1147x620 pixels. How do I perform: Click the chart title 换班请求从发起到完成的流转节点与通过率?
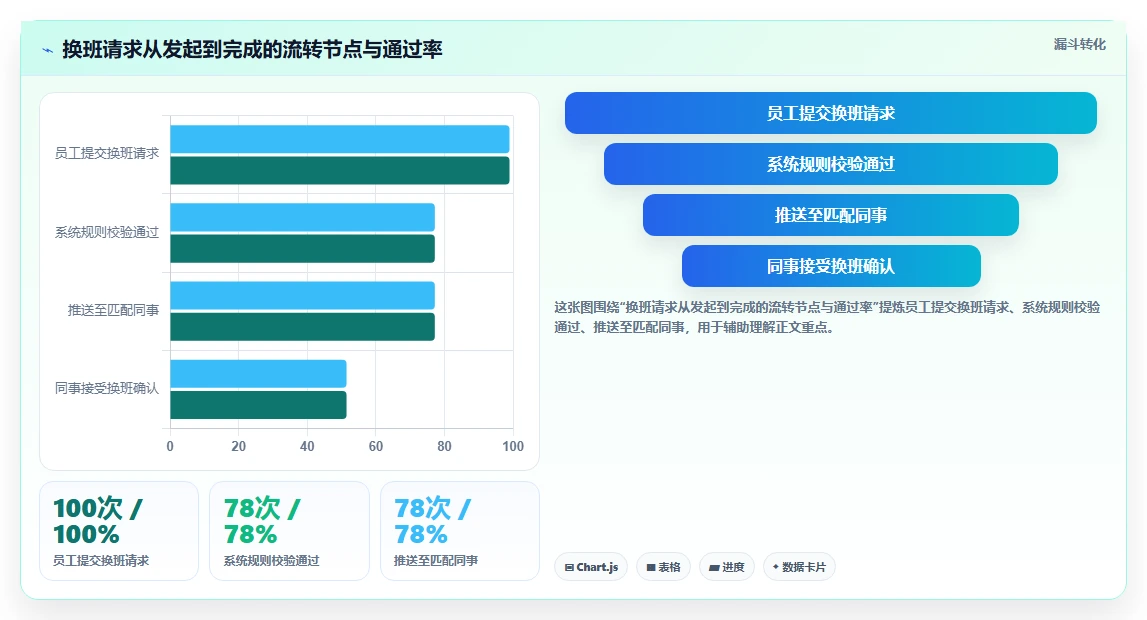tap(252, 50)
